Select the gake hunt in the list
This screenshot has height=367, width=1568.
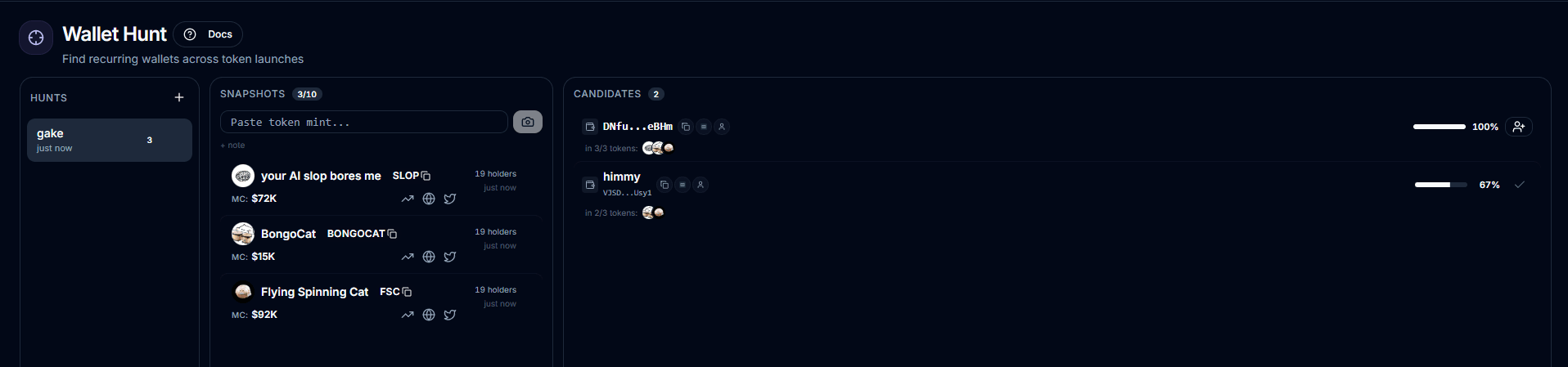pyautogui.click(x=110, y=140)
